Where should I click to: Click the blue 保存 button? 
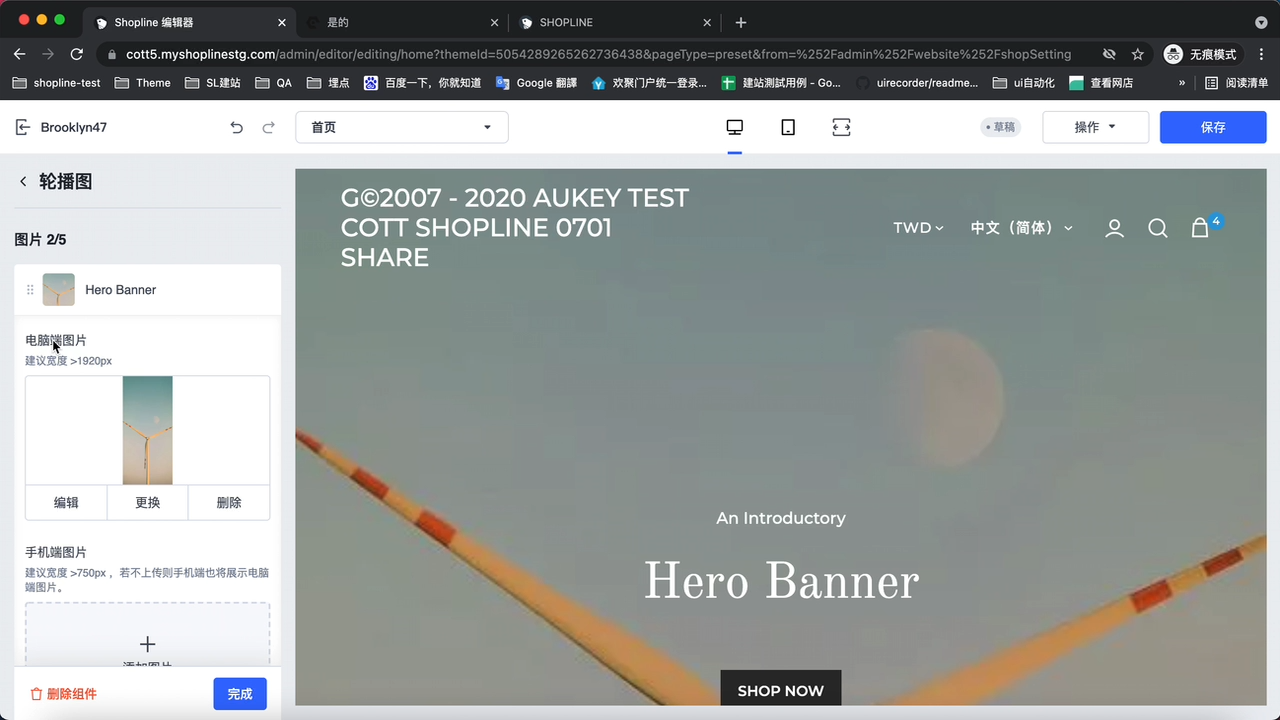click(1212, 127)
